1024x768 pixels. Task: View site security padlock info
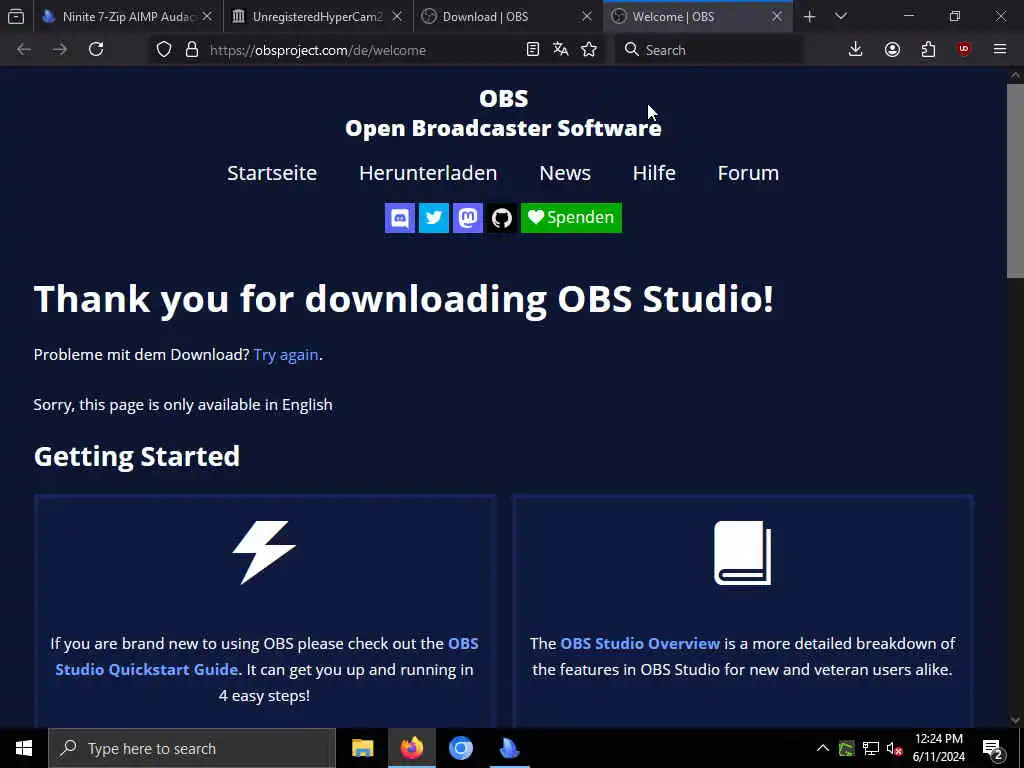(192, 50)
